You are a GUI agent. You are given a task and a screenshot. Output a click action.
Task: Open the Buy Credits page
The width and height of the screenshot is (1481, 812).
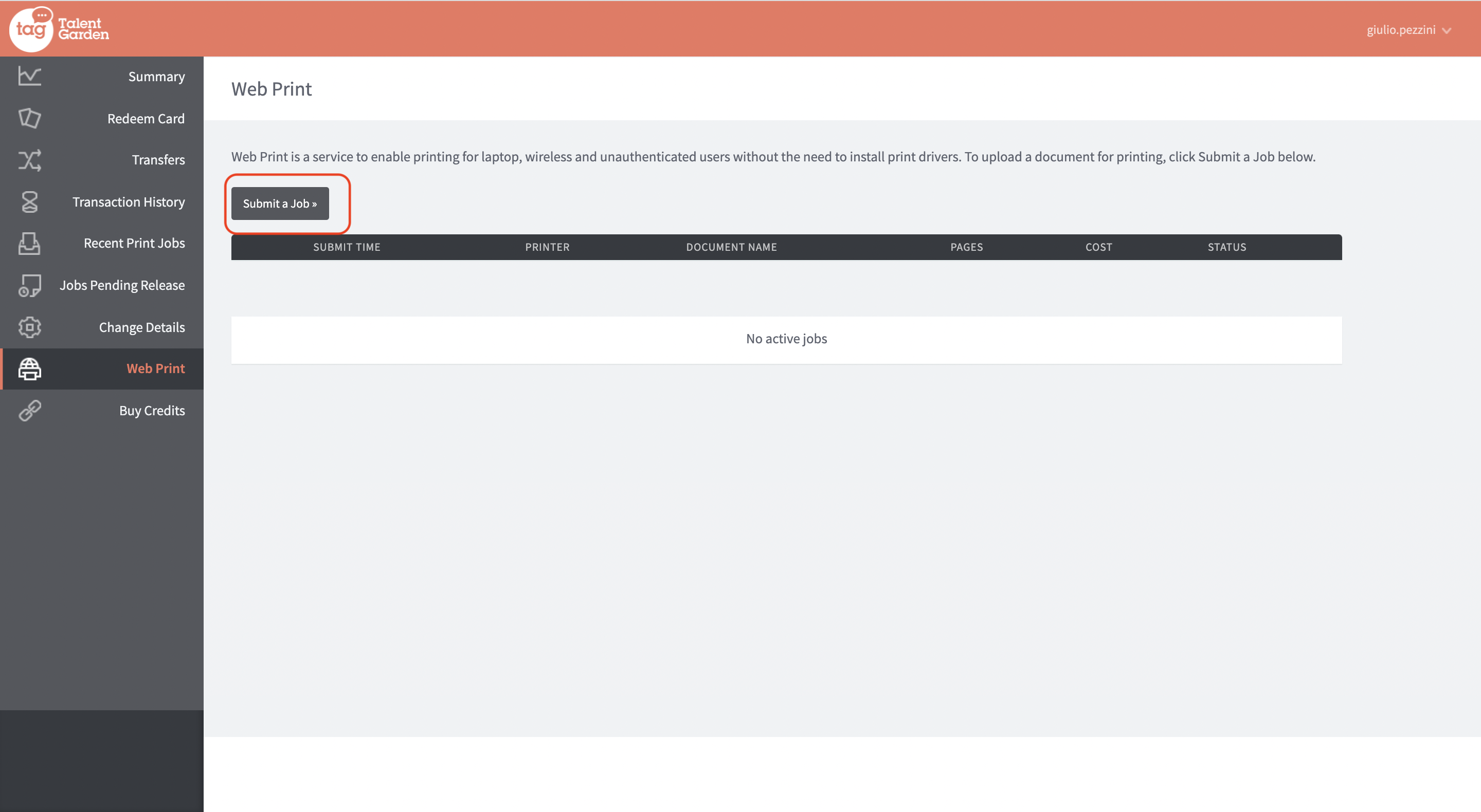(152, 410)
